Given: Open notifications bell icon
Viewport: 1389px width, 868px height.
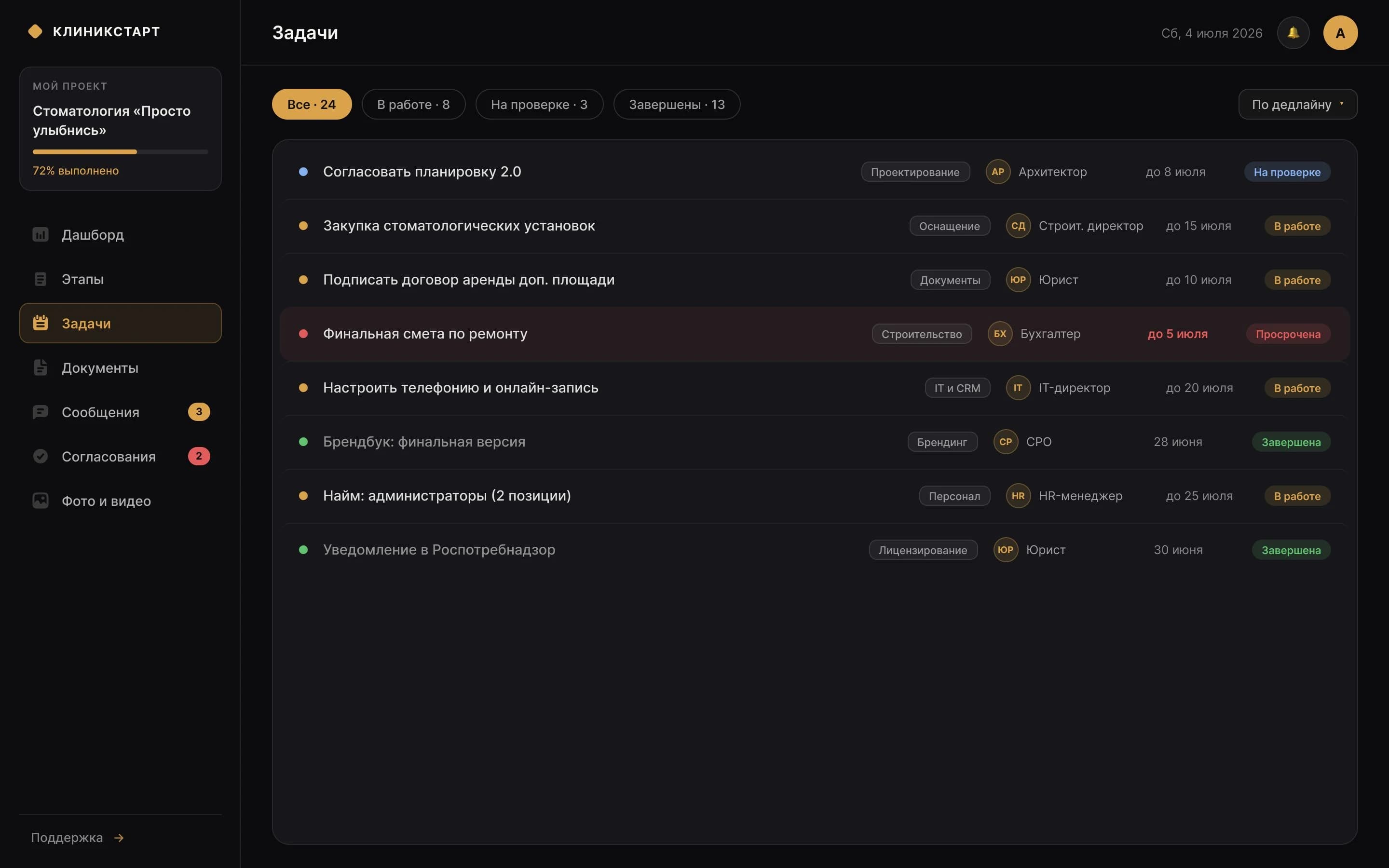Looking at the screenshot, I should click(1293, 33).
